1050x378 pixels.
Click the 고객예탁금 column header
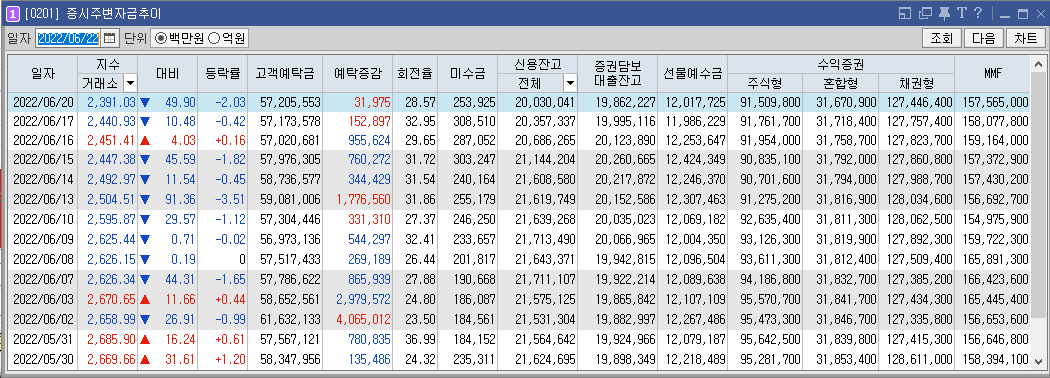pos(285,74)
